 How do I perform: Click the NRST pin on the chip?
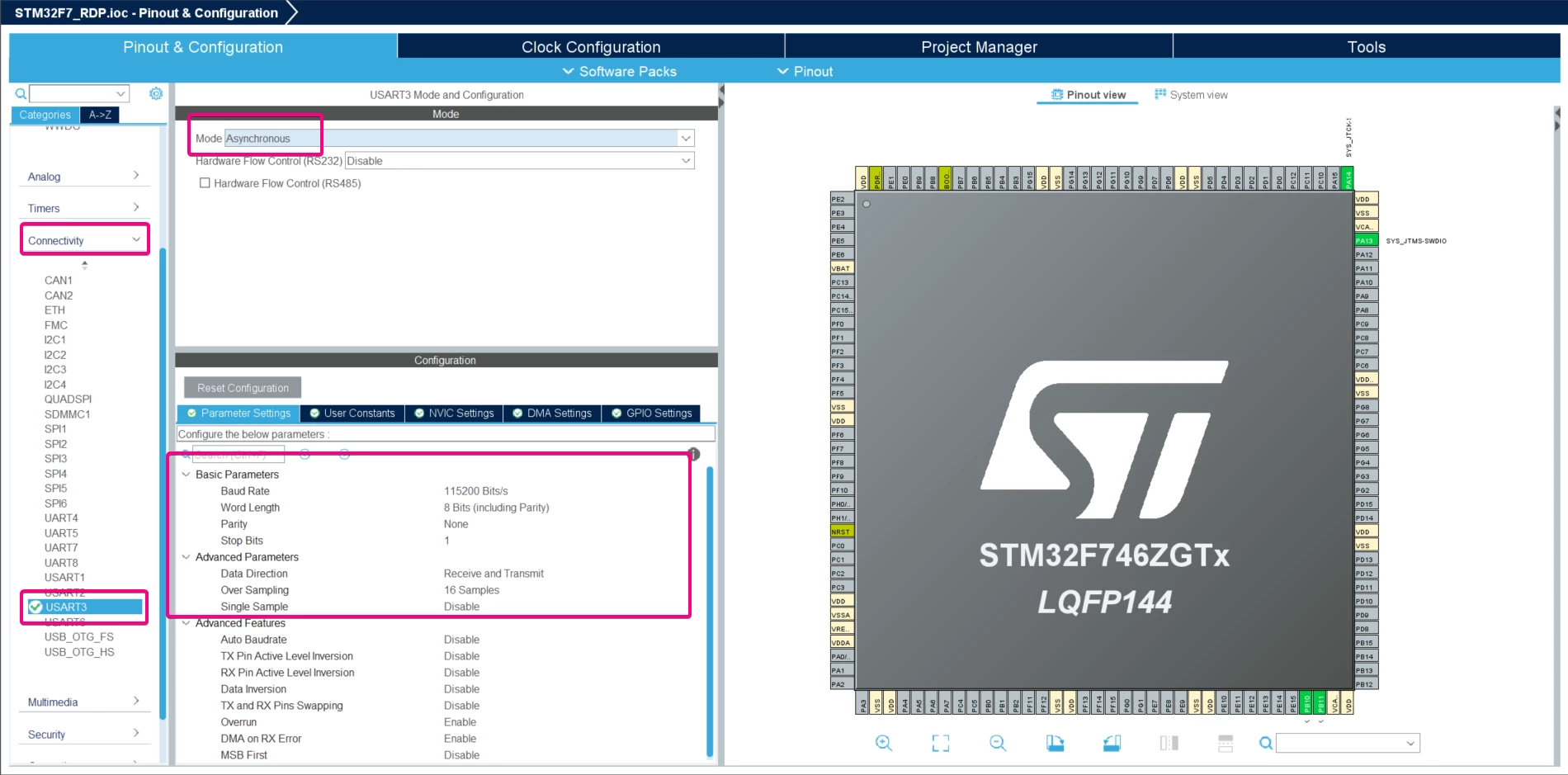point(842,532)
